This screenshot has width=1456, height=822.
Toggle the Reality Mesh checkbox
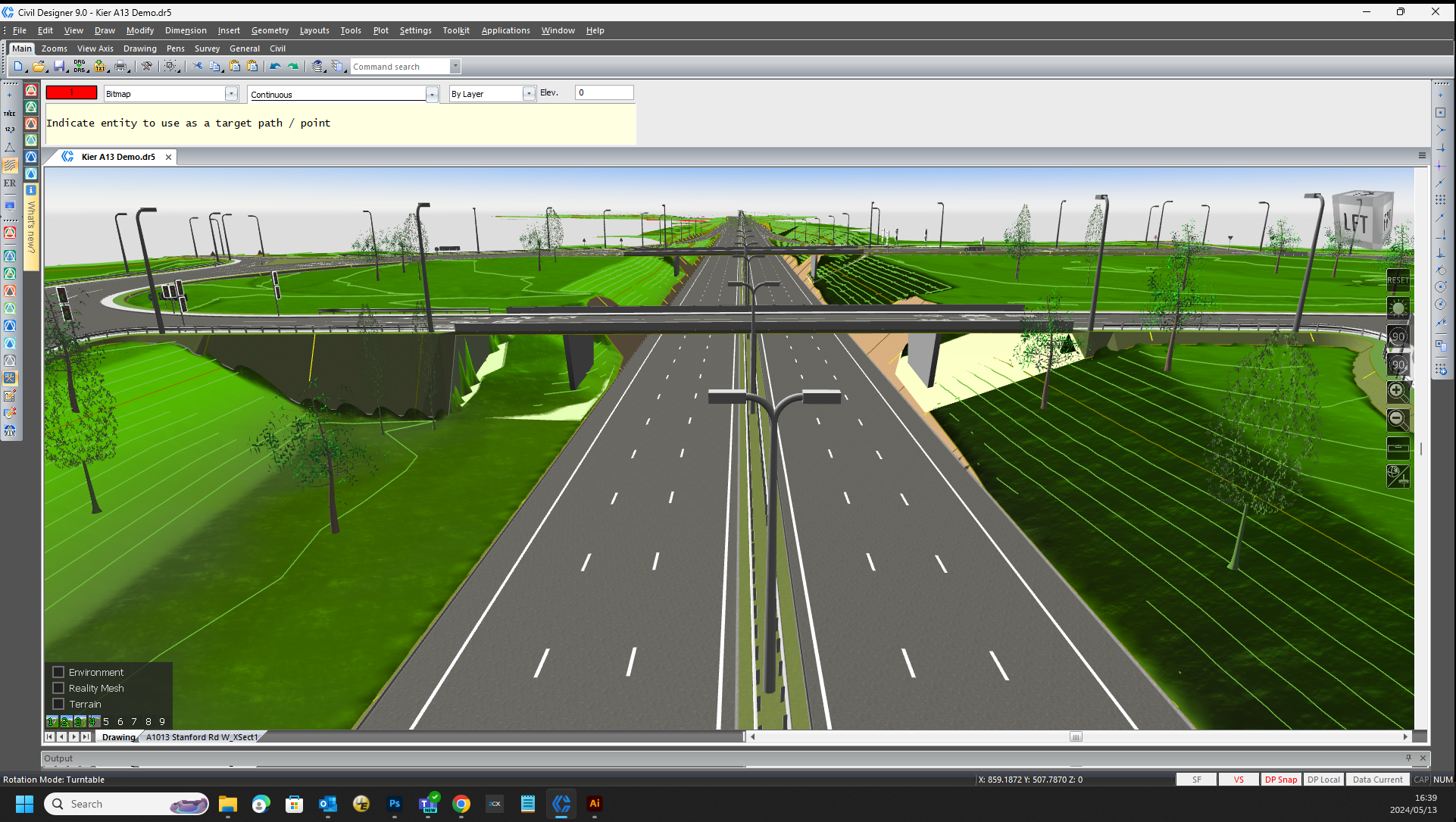[58, 687]
